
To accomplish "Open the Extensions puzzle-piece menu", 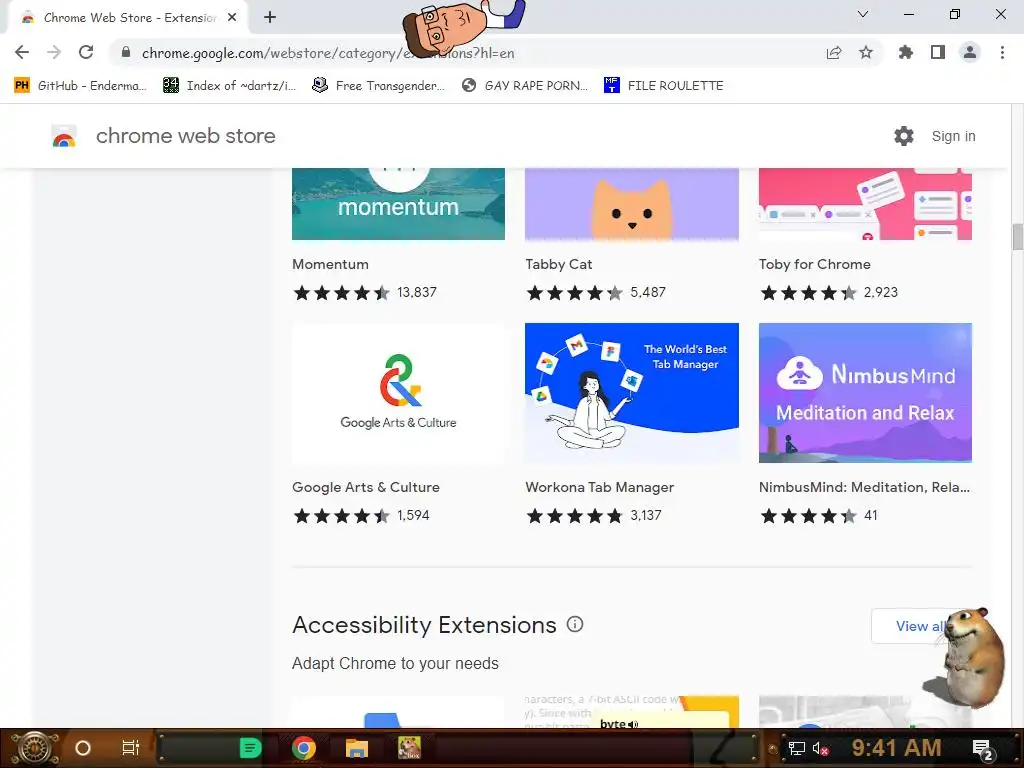I will 906,52.
